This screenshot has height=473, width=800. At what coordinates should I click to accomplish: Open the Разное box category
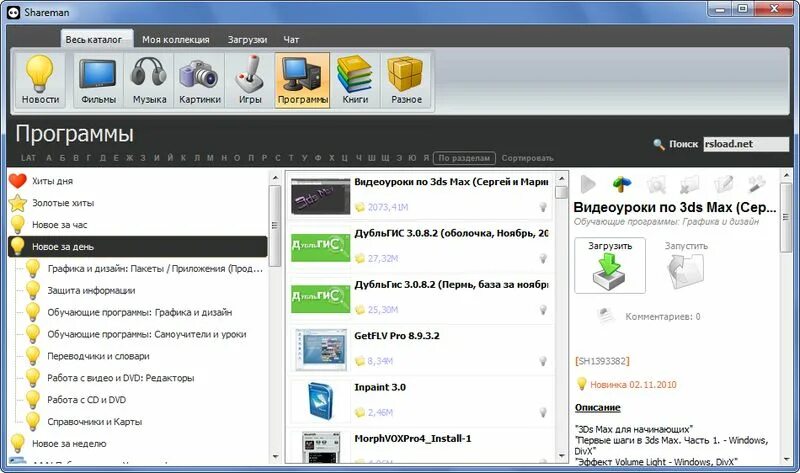(406, 80)
